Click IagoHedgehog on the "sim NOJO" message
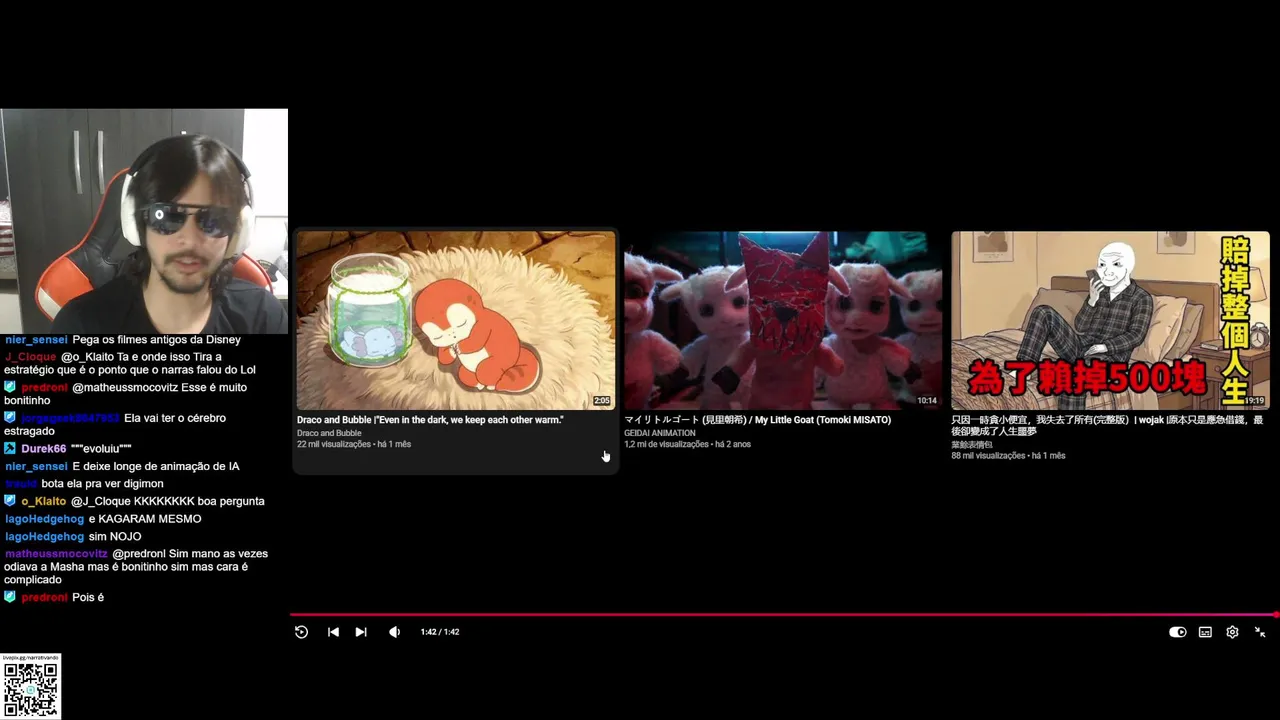Image resolution: width=1280 pixels, height=720 pixels. [44, 537]
